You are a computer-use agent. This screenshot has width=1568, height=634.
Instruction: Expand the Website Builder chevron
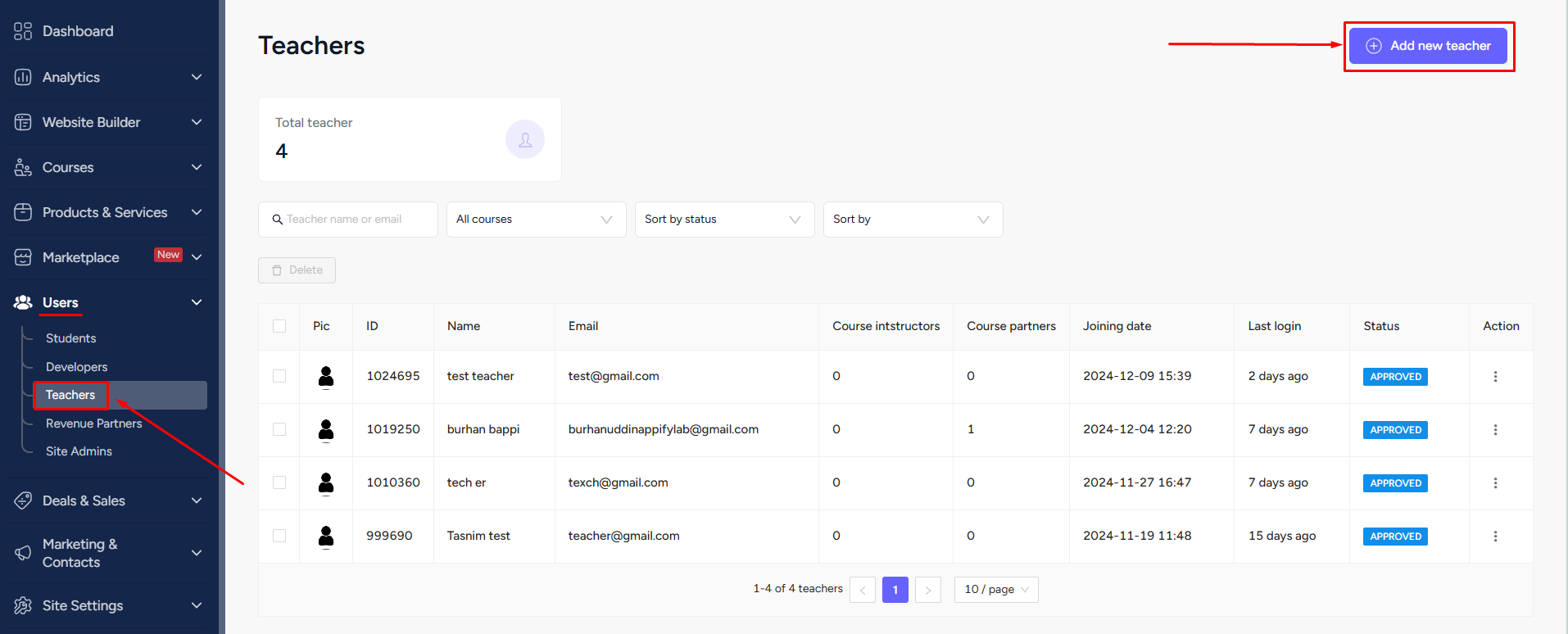[197, 122]
